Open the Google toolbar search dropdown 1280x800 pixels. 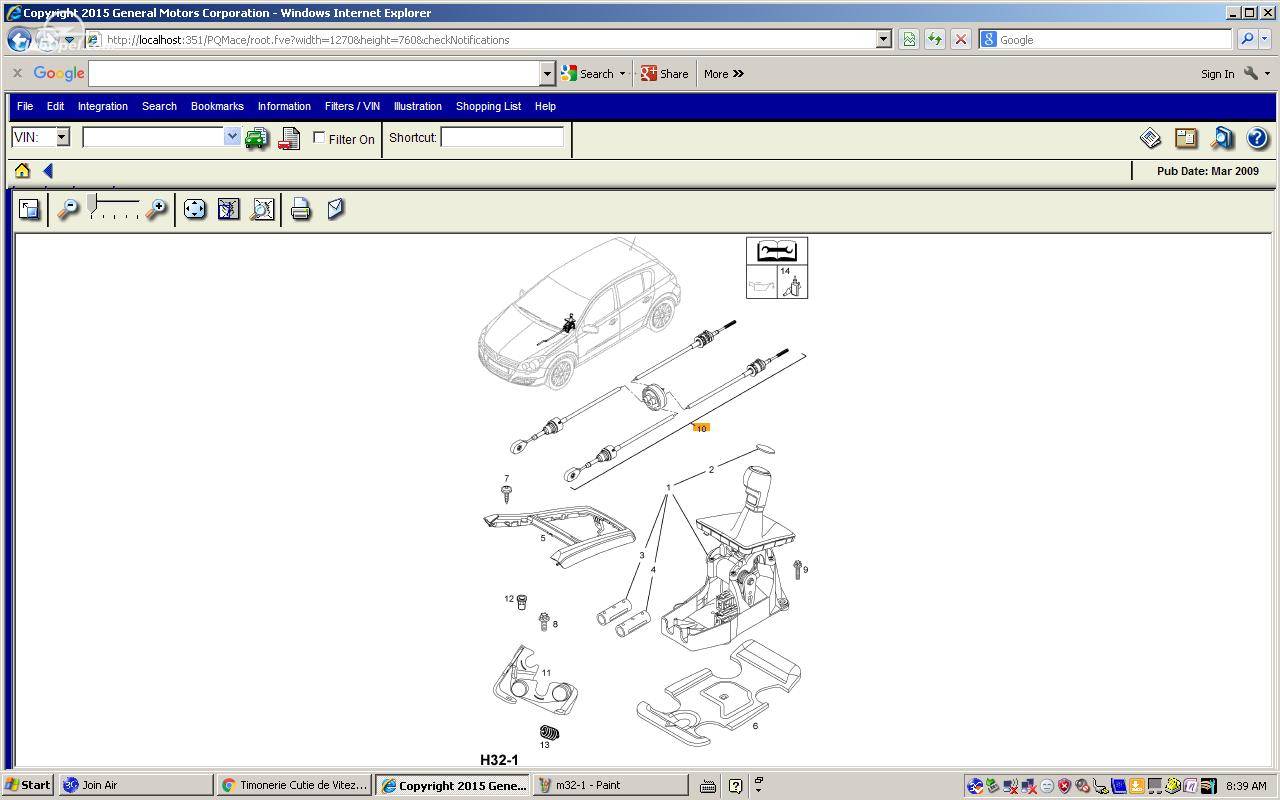(x=547, y=73)
